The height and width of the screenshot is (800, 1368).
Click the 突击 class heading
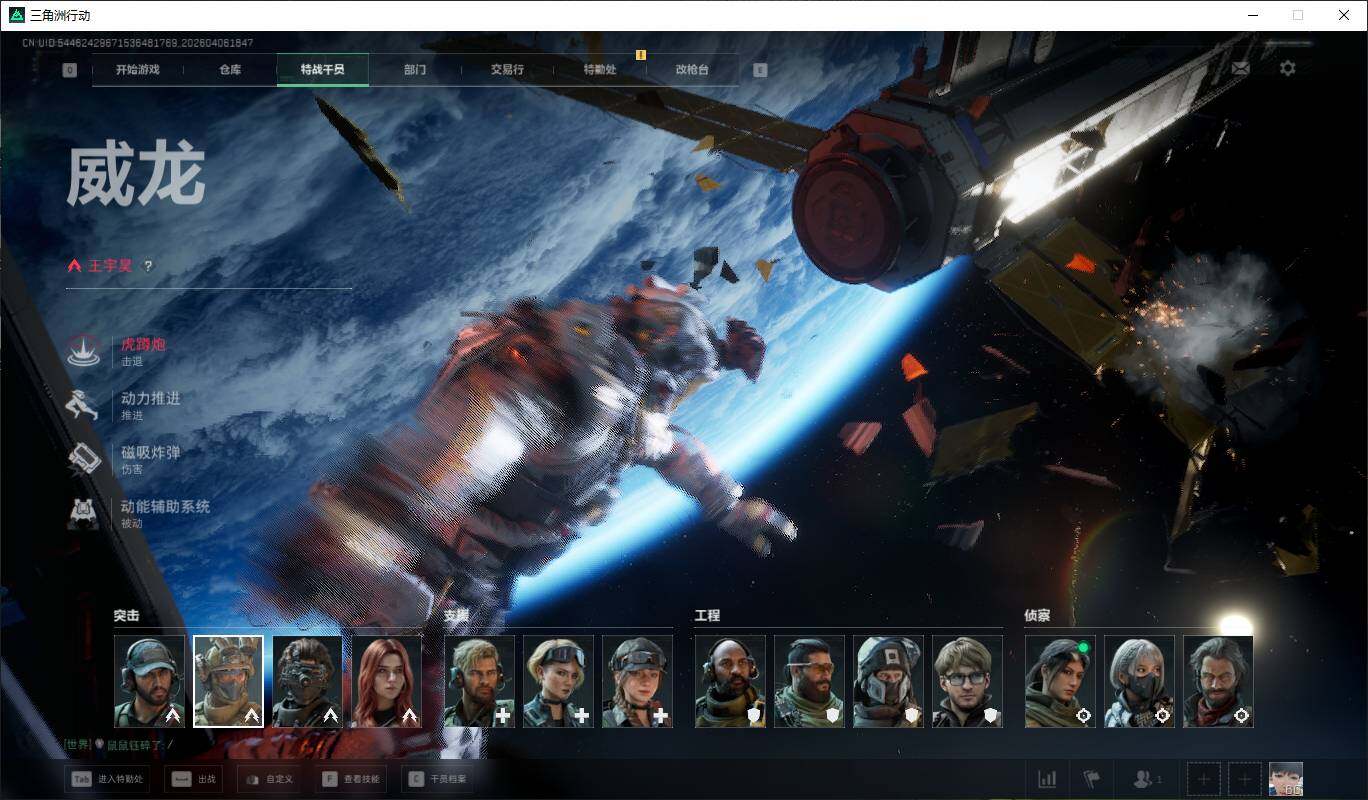(126, 616)
